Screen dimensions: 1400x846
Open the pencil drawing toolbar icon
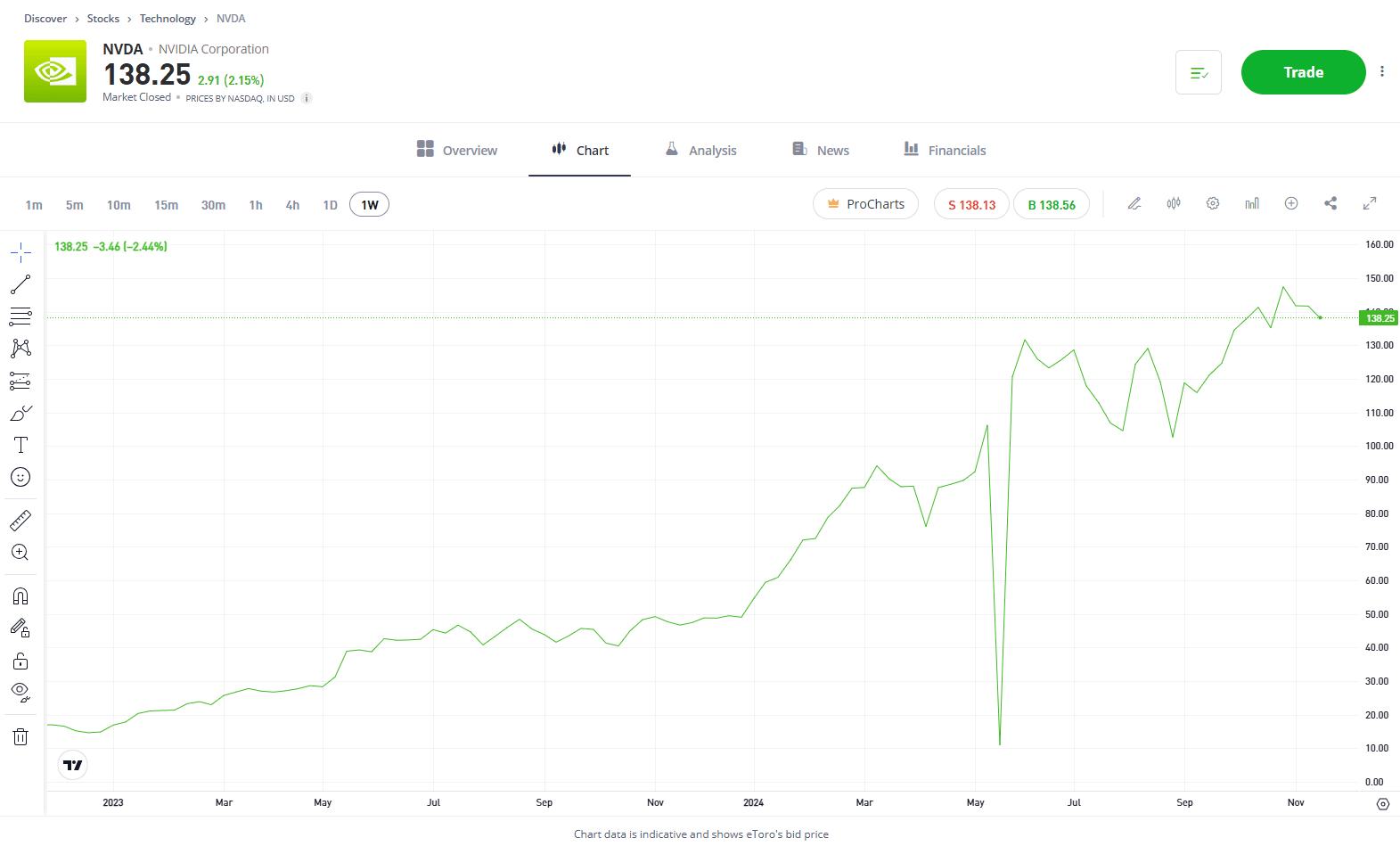[1134, 203]
